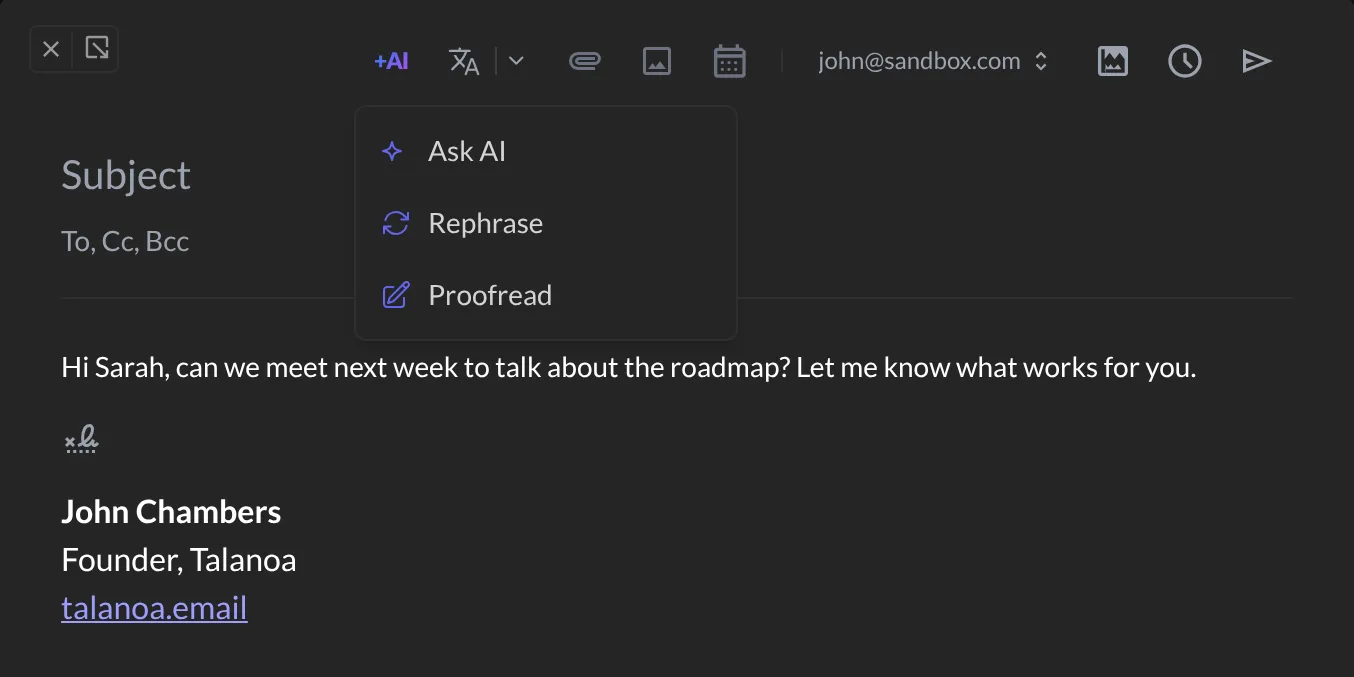Select Proofread in the AI menu
The image size is (1354, 677).
(546, 295)
